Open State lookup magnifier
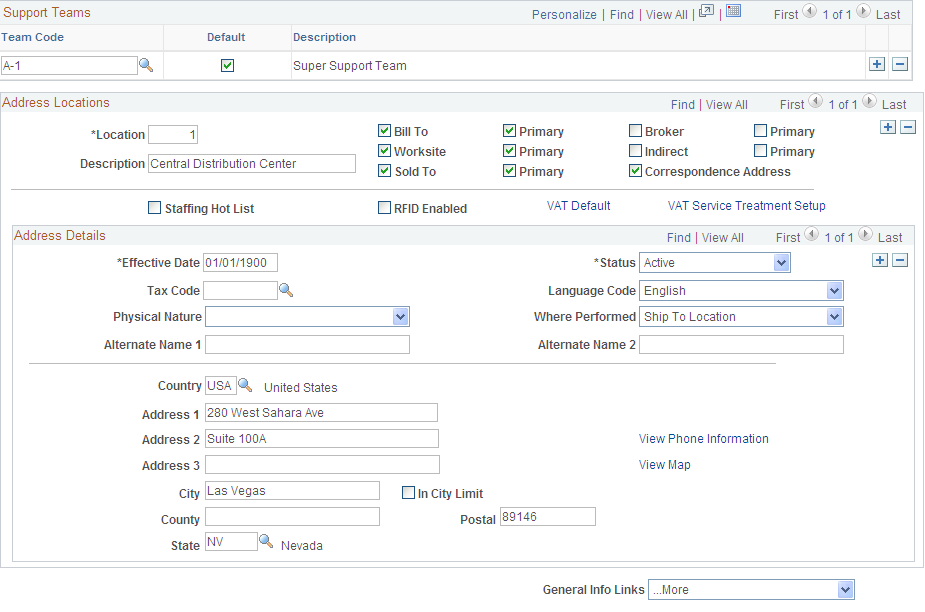Viewport: 925px width, 612px height. point(266,541)
